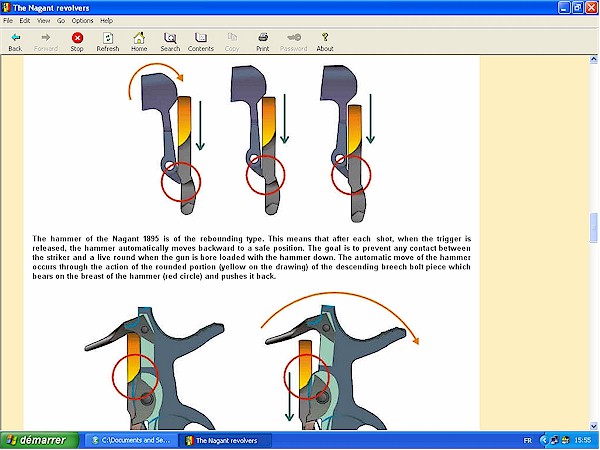
Task: Click the application icon in title bar
Action: 6,8
